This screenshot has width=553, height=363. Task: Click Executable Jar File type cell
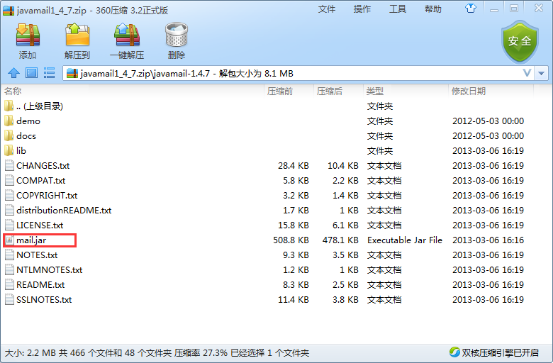tap(405, 240)
